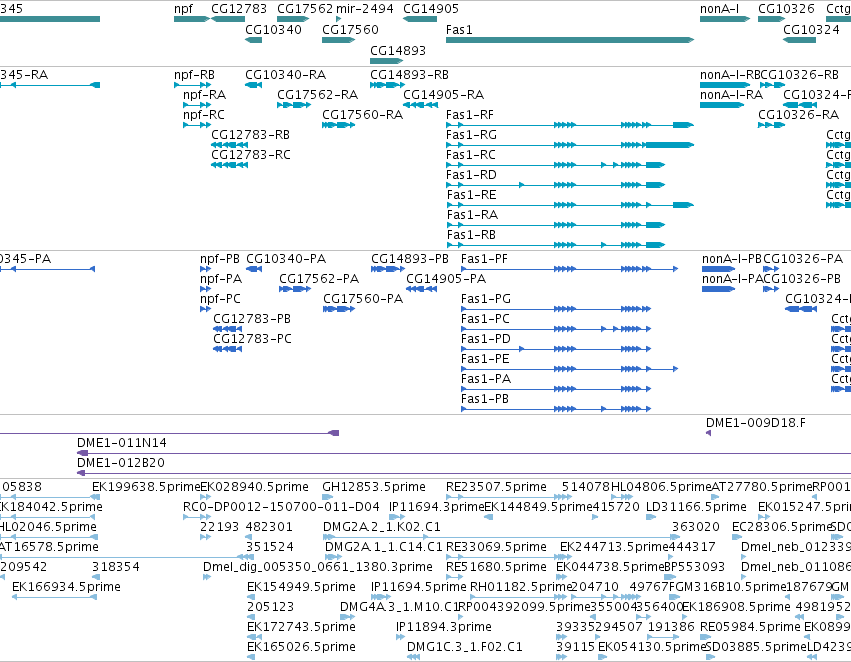Click the Fas1-RB transcript label

click(471, 235)
